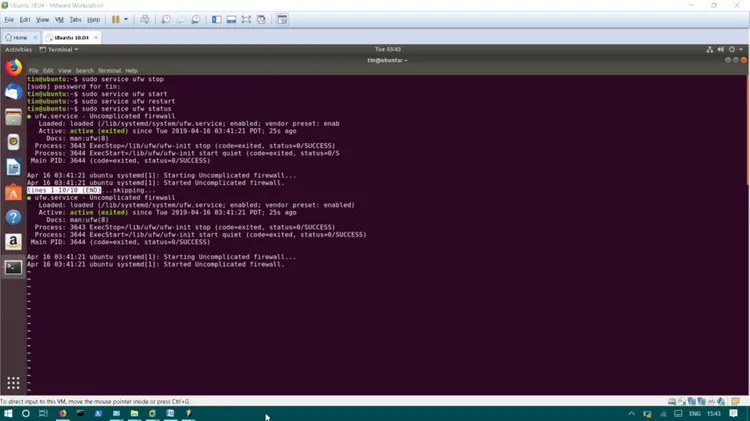
Task: Show hidden tray icons chevron
Action: coord(631,413)
